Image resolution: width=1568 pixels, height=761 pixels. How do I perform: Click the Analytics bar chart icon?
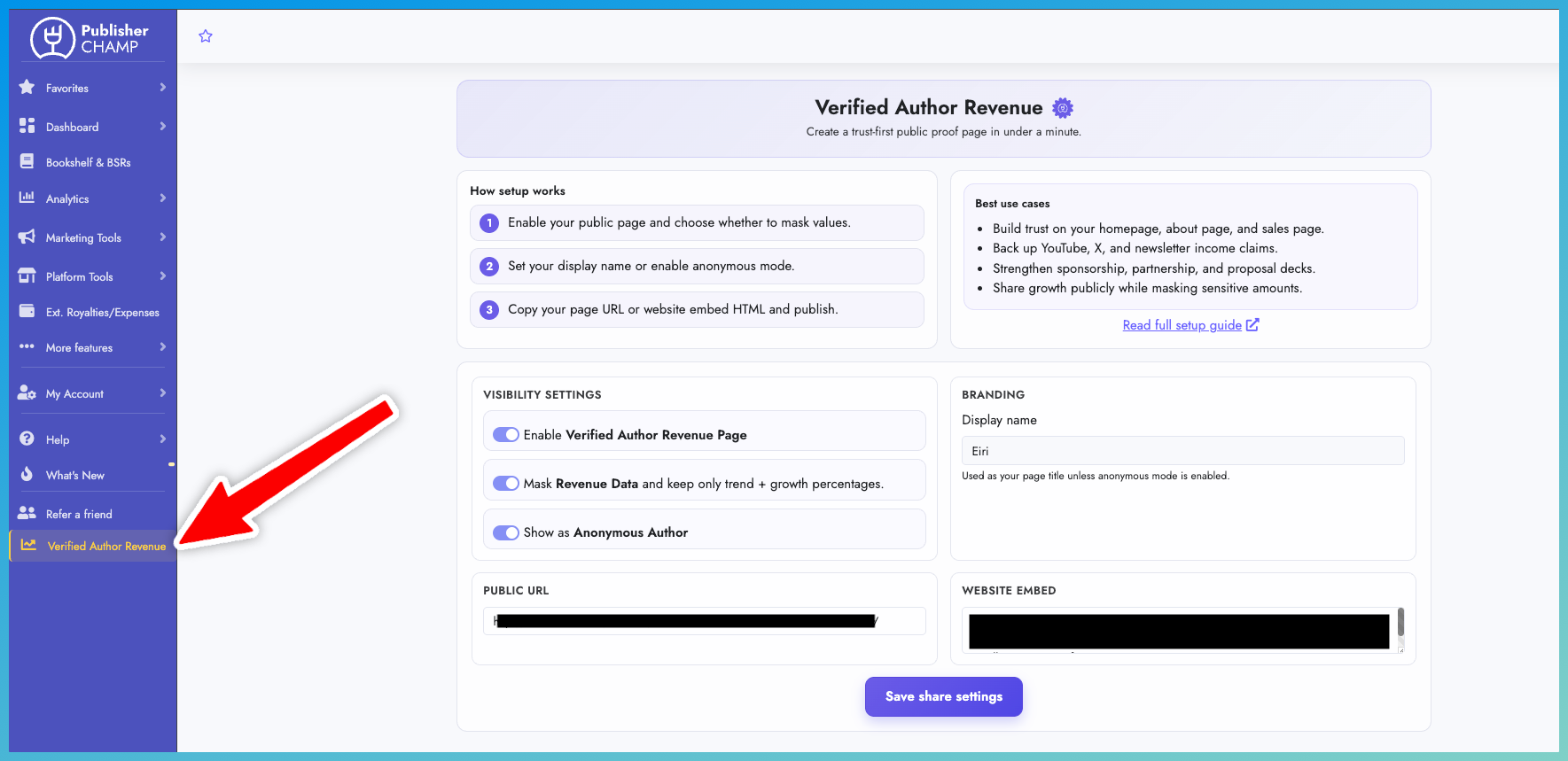(27, 198)
